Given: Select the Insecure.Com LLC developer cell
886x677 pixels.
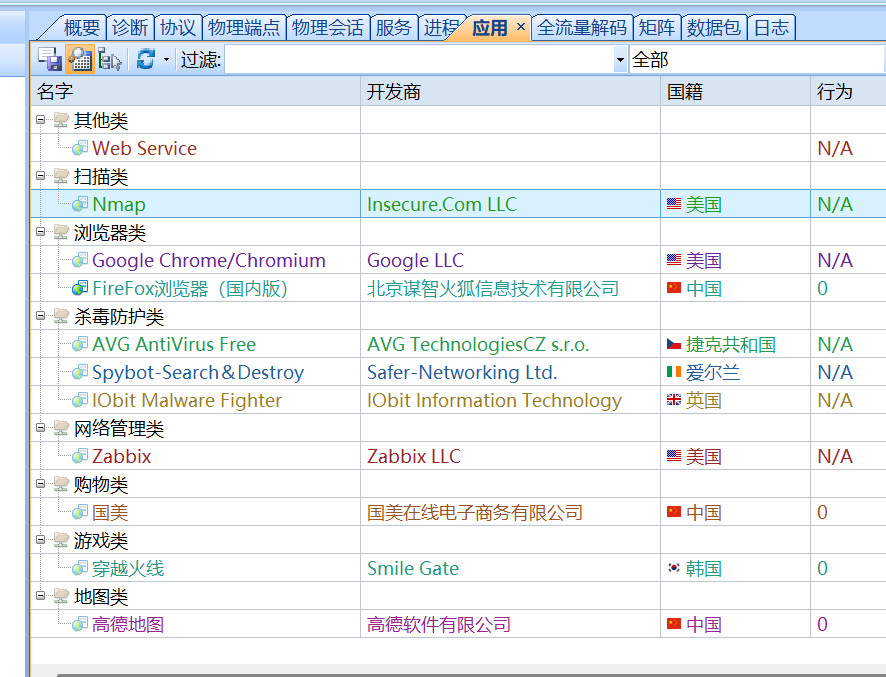Looking at the screenshot, I should point(510,204).
